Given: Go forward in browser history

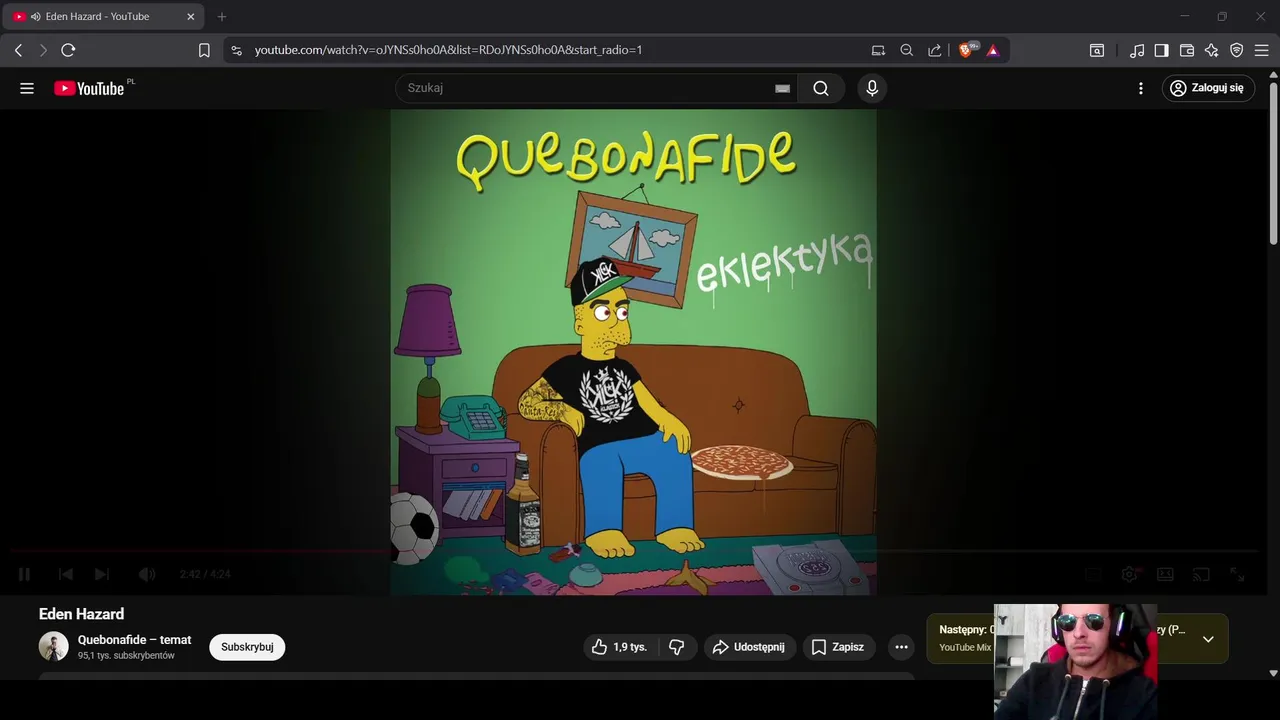Looking at the screenshot, I should pos(43,50).
